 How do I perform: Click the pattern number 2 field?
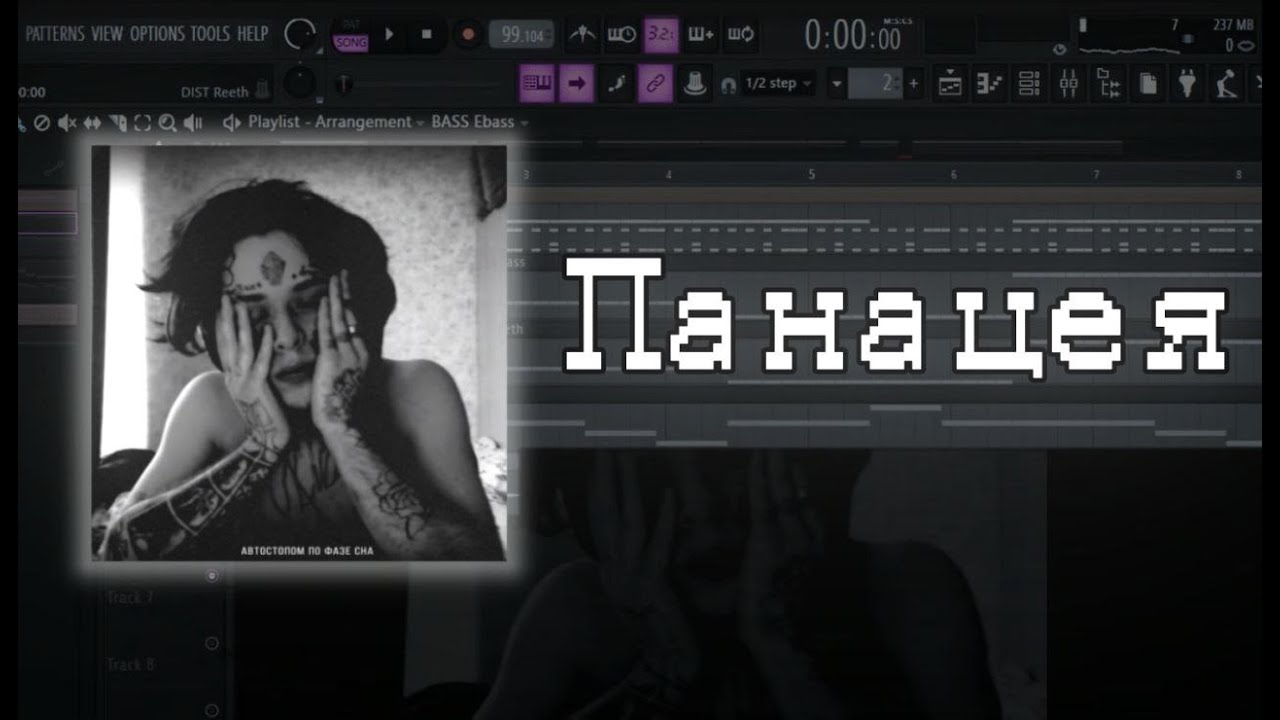tap(876, 84)
